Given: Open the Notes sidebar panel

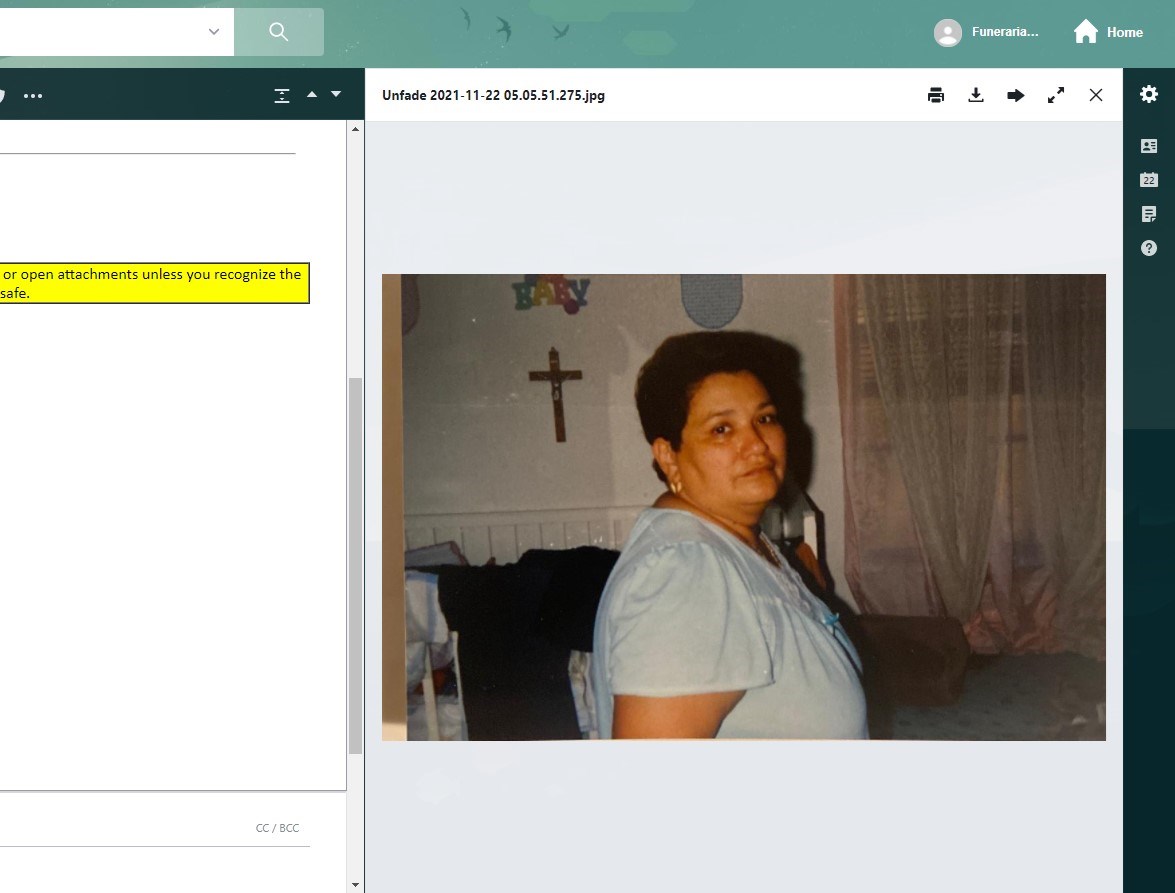Looking at the screenshot, I should coord(1149,214).
